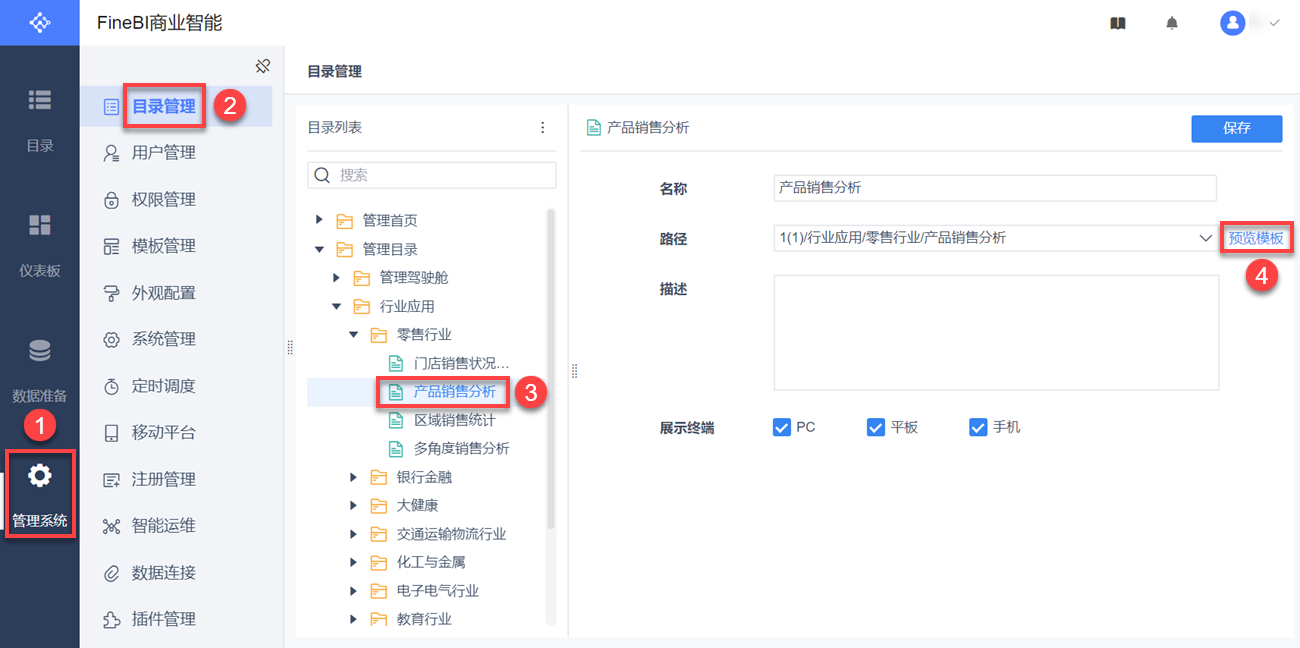Expand the 银行金融 folder
The image size is (1300, 648).
354,477
